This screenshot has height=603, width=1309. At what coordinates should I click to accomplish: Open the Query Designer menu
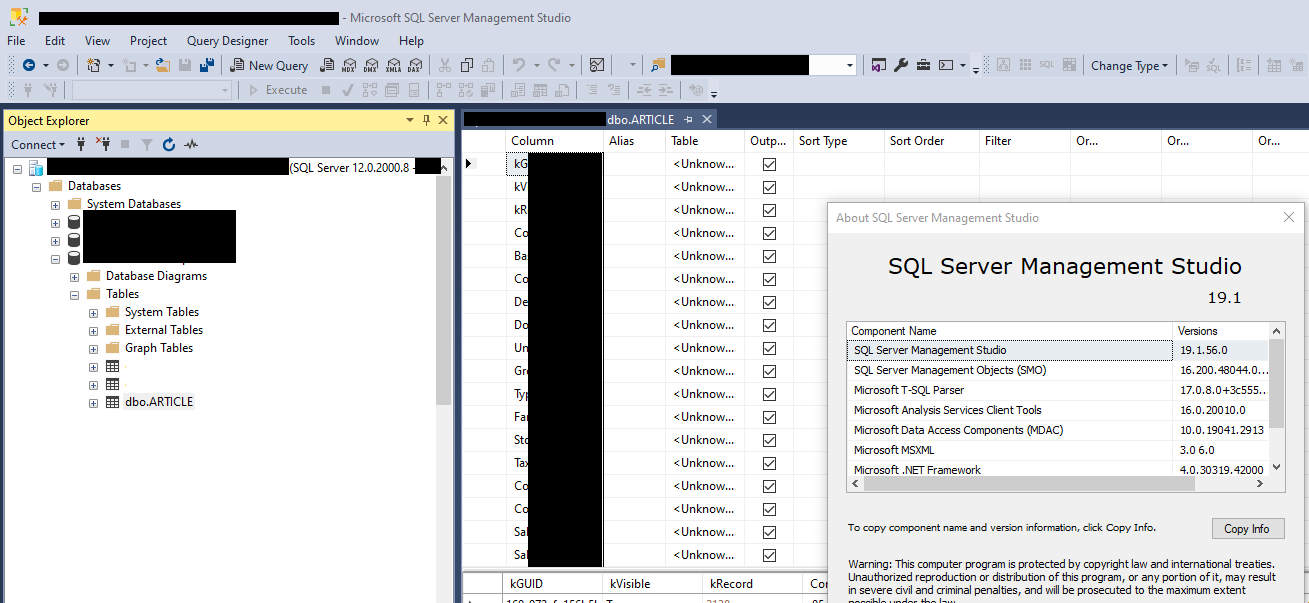228,41
